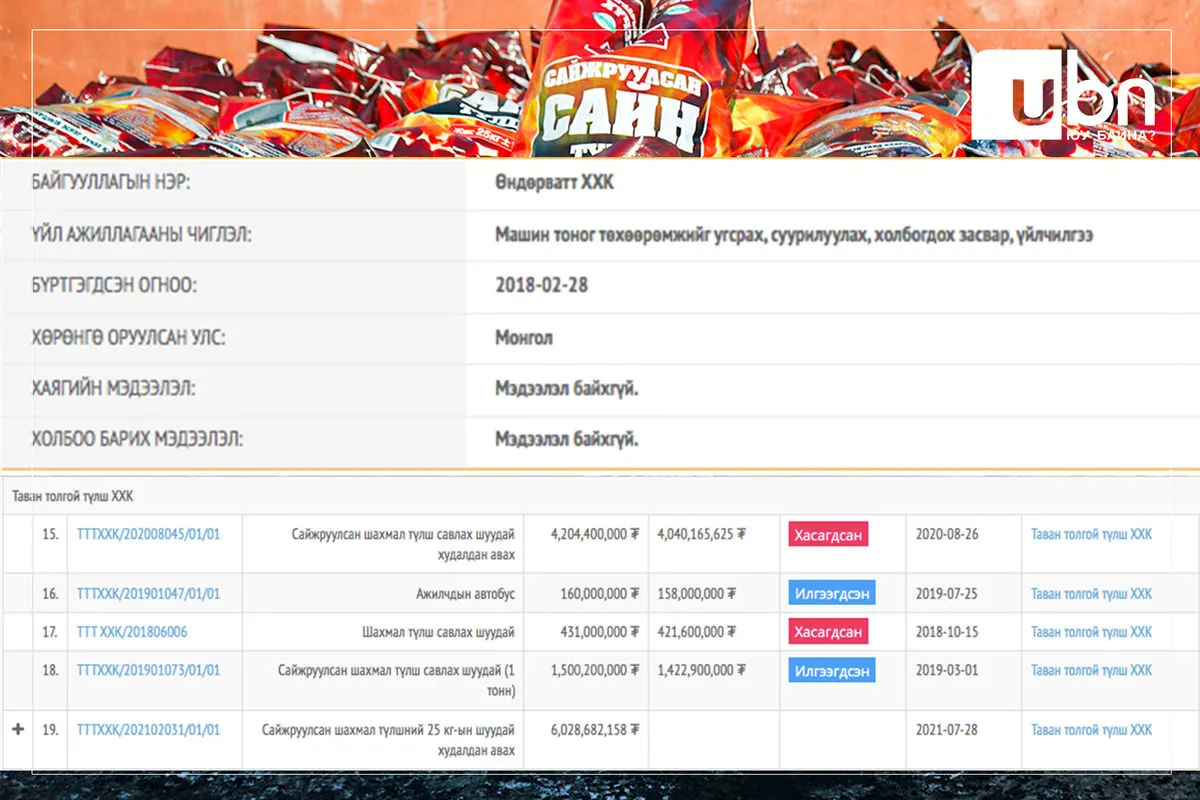Select the budget amount 1,500,200,000 ₮

[x=595, y=670]
